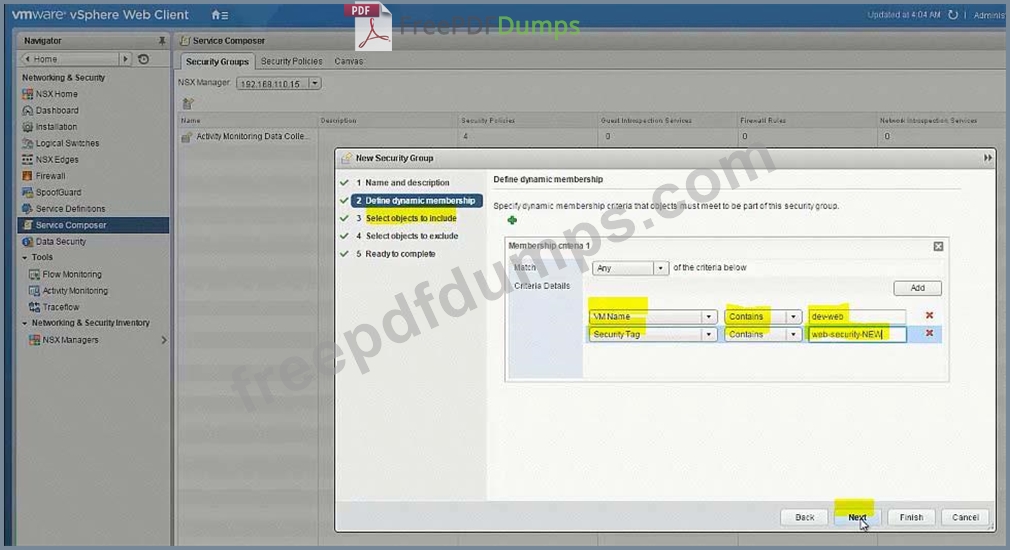This screenshot has width=1010, height=550.
Task: Open Contains dropdown in VM Name row
Action: [763, 317]
